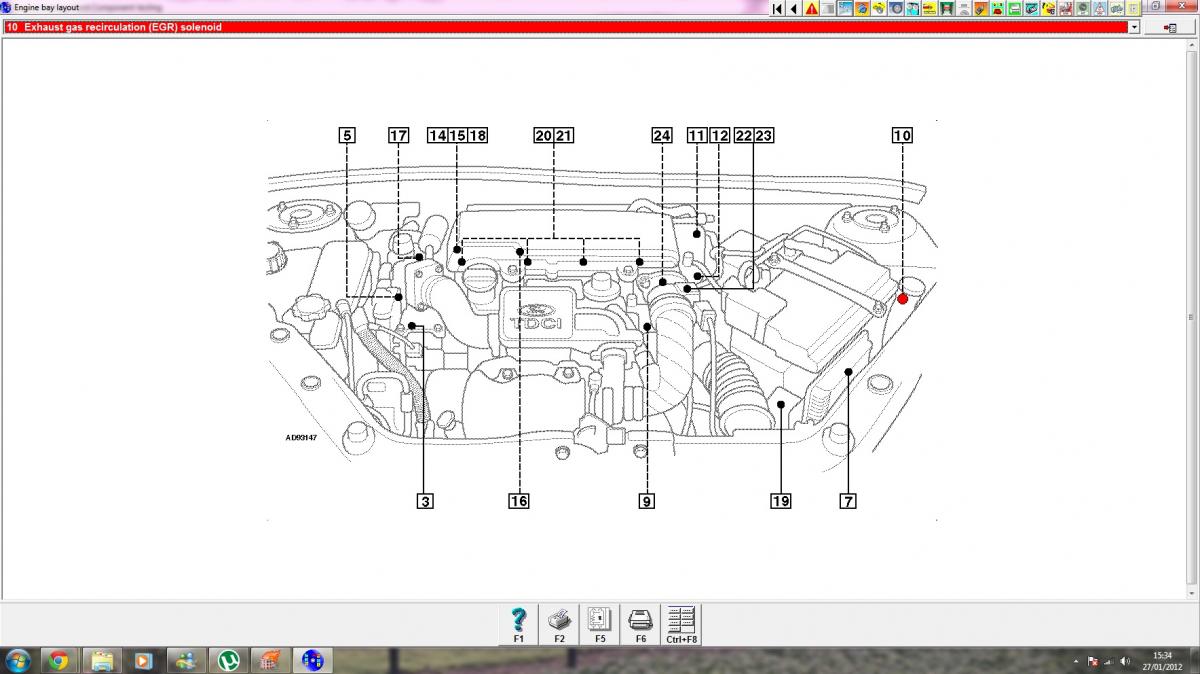Go back using the left arrow icon
Screen dimensions: 1200x674
(794, 9)
